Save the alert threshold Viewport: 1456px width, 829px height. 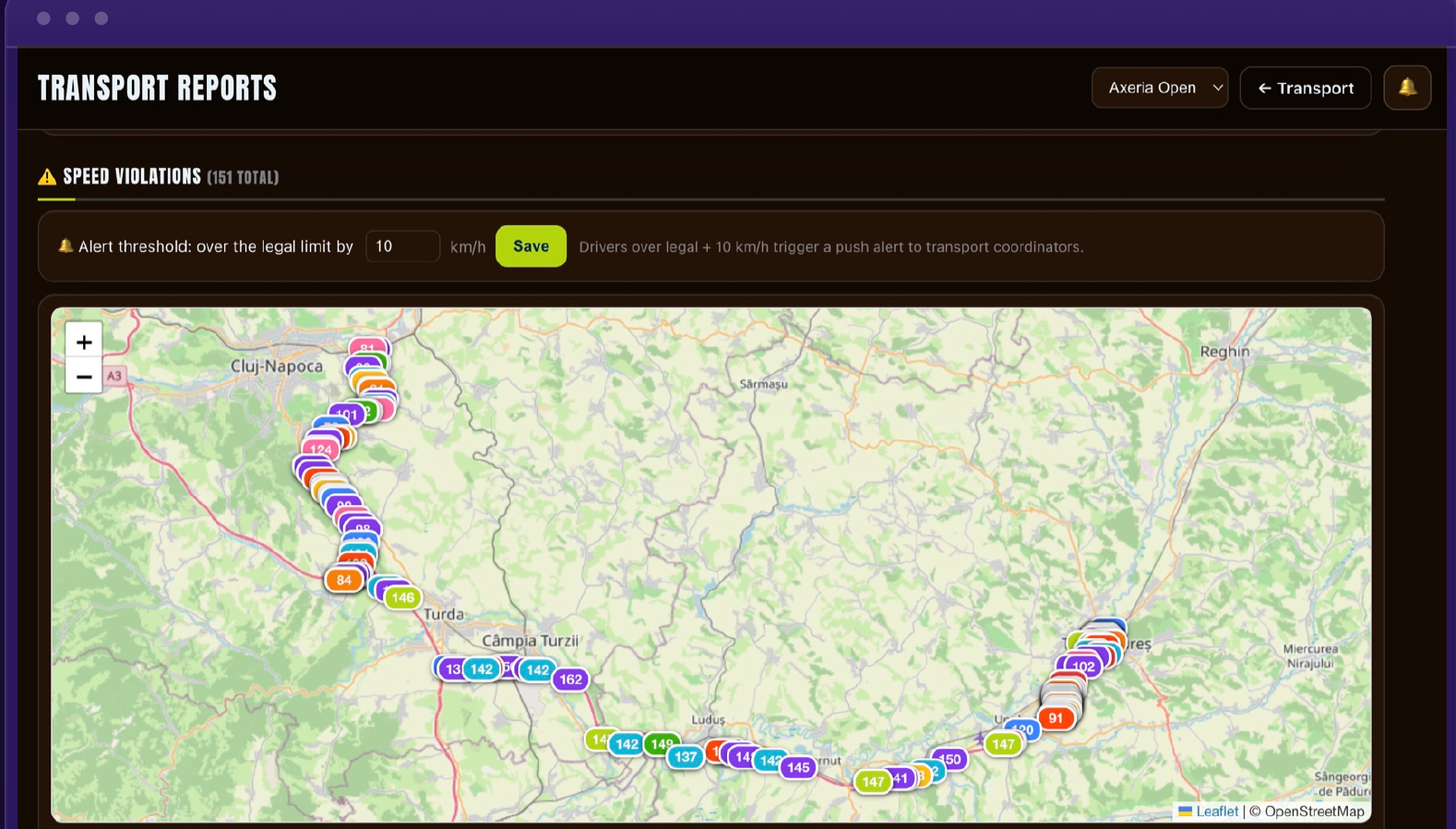coord(531,246)
